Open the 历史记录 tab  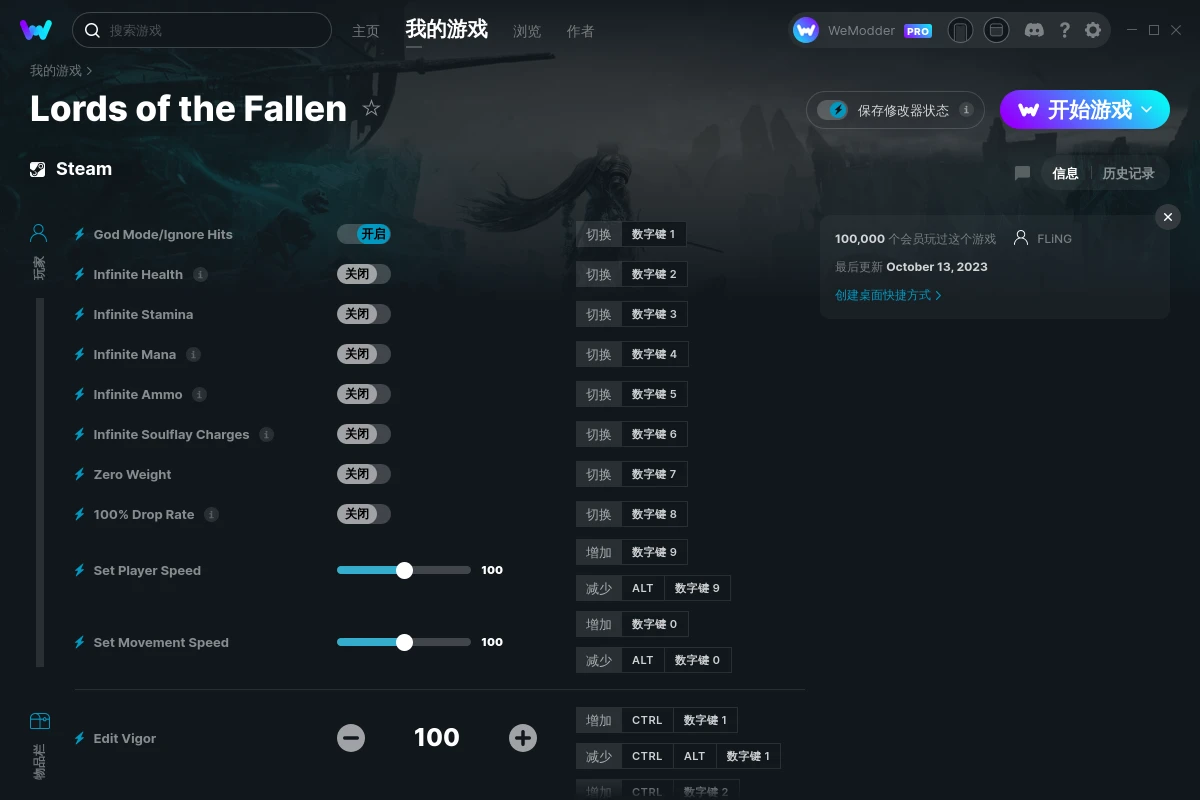click(1128, 173)
